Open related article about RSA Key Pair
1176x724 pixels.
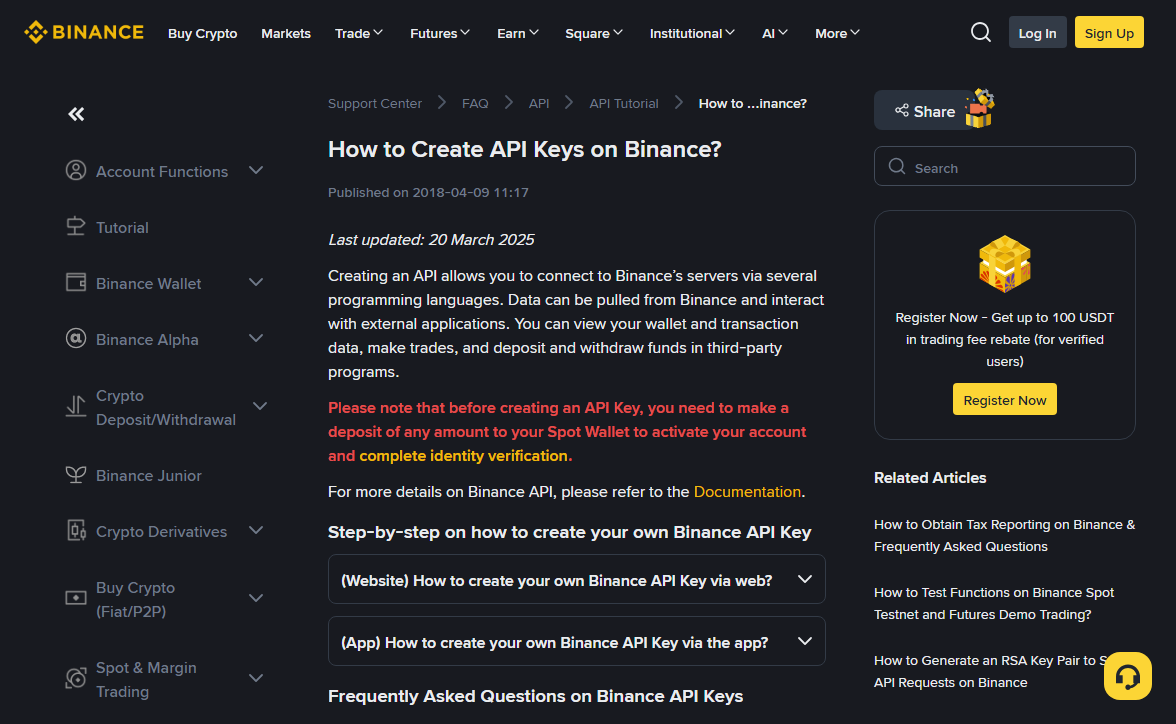click(x=990, y=671)
